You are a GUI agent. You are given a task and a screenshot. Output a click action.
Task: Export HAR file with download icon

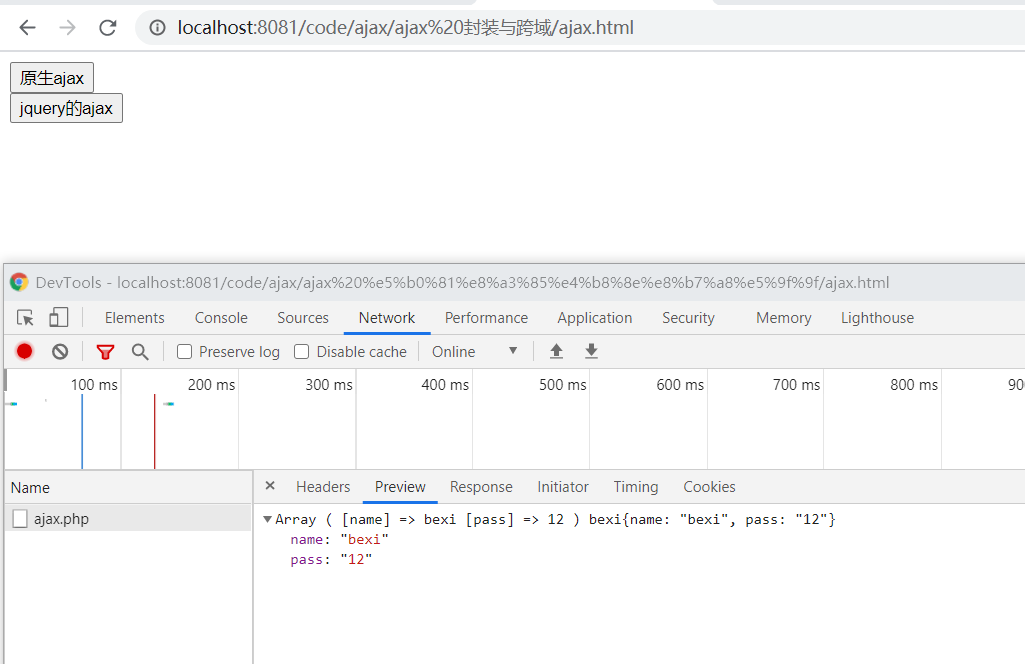point(591,351)
